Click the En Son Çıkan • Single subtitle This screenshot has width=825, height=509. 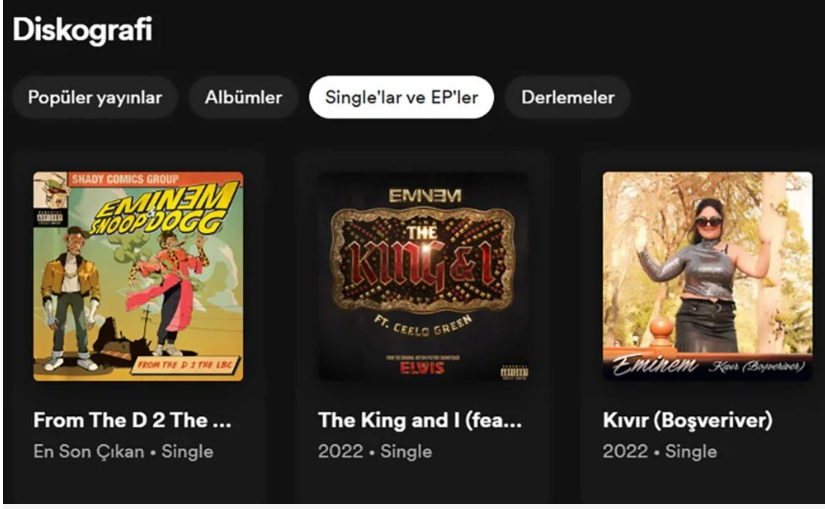[x=123, y=452]
